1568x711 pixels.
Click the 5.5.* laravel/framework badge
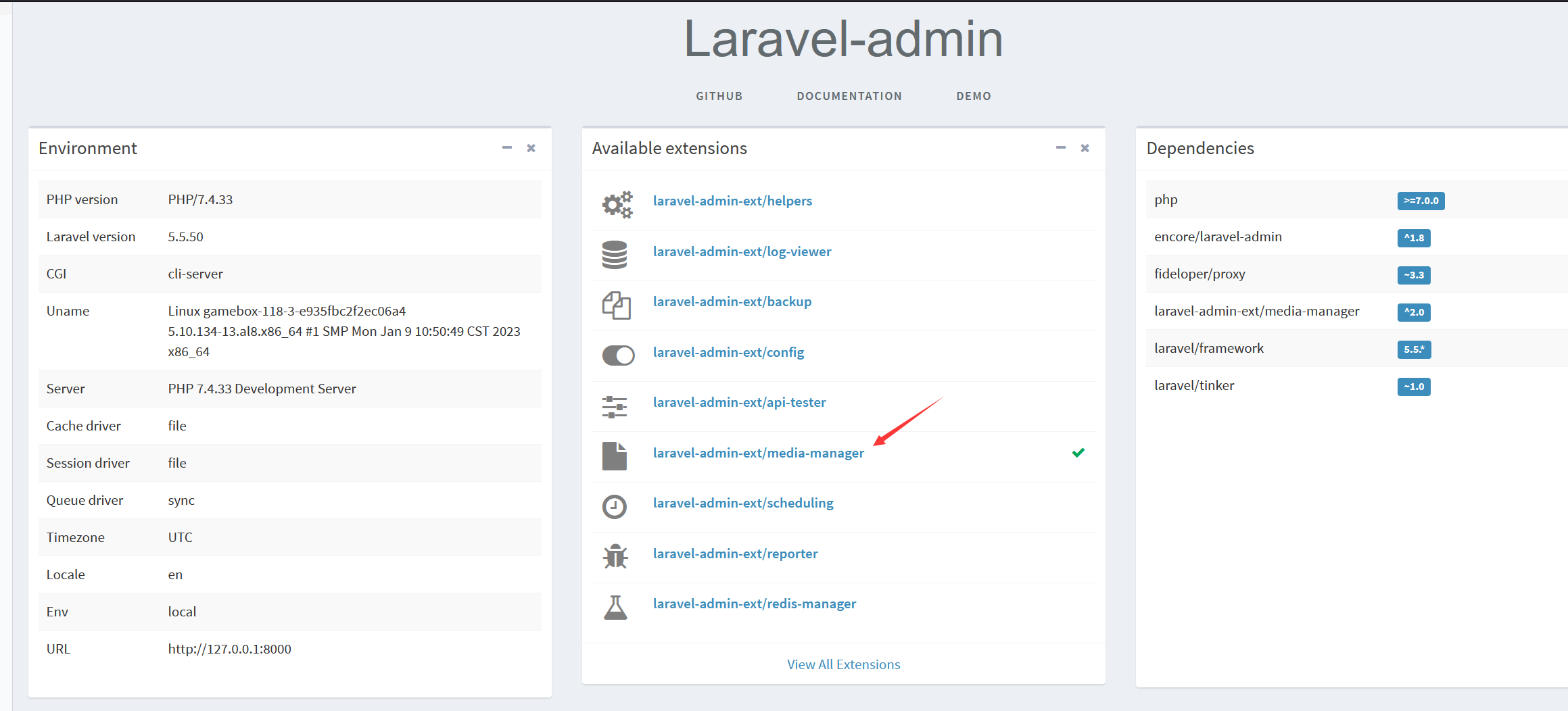pos(1414,349)
